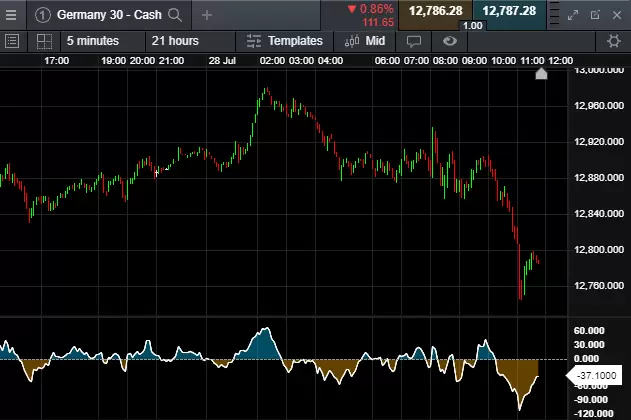Click the search magnifier beside Germany 30 - Cash
The image size is (631, 420).
pos(176,15)
